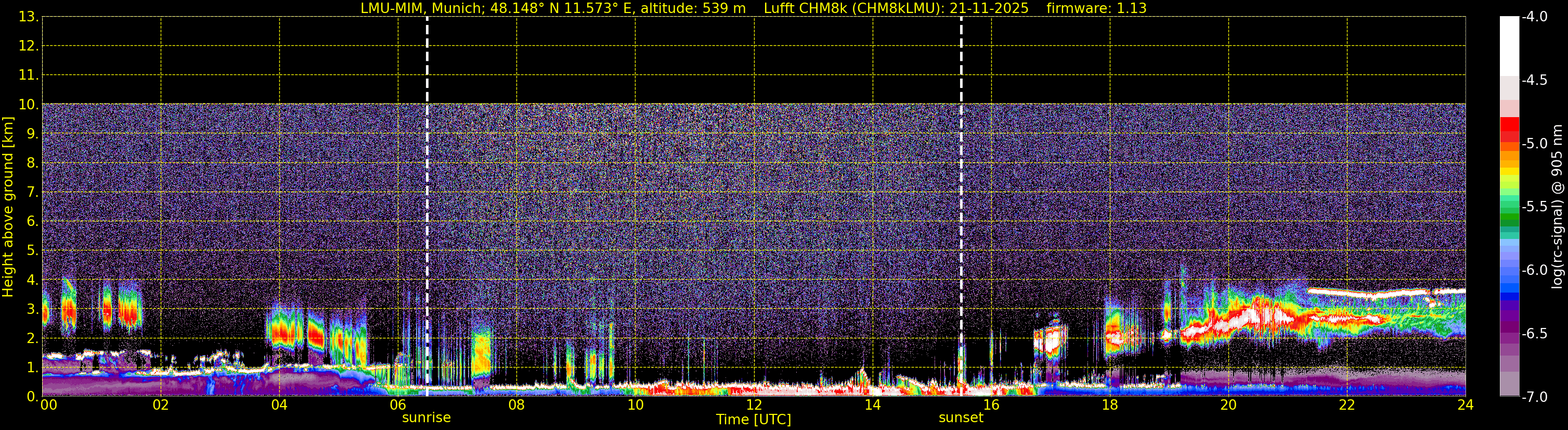Click the "24" hour tick on the time axis
The image size is (1568, 430).
[x=1466, y=405]
